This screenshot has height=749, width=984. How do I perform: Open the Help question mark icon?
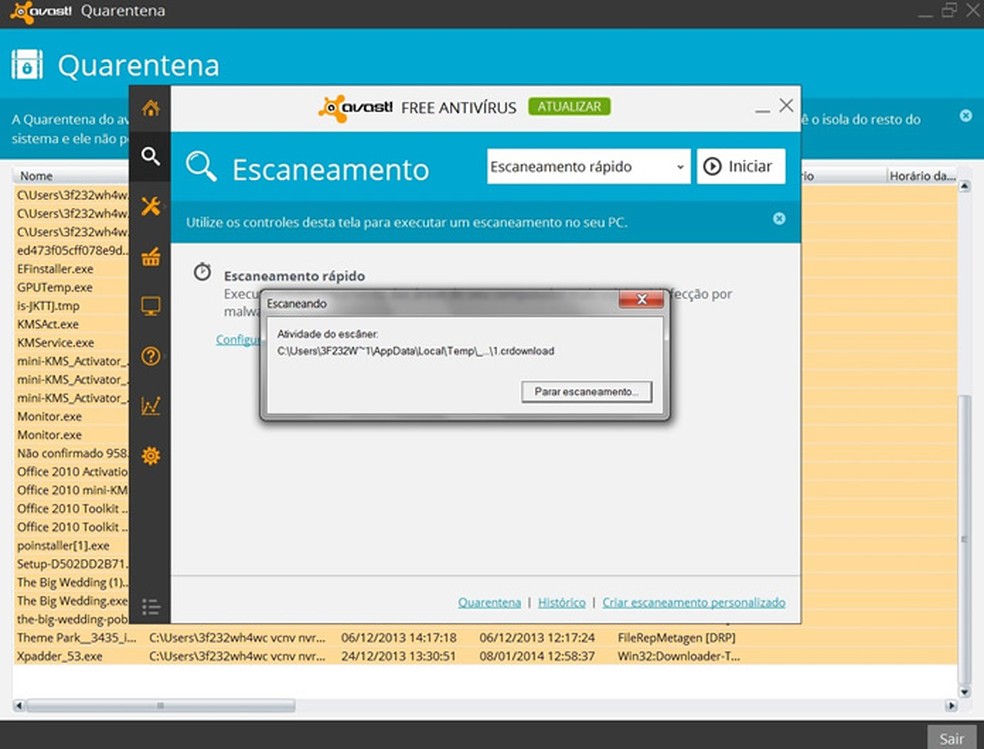coord(151,356)
